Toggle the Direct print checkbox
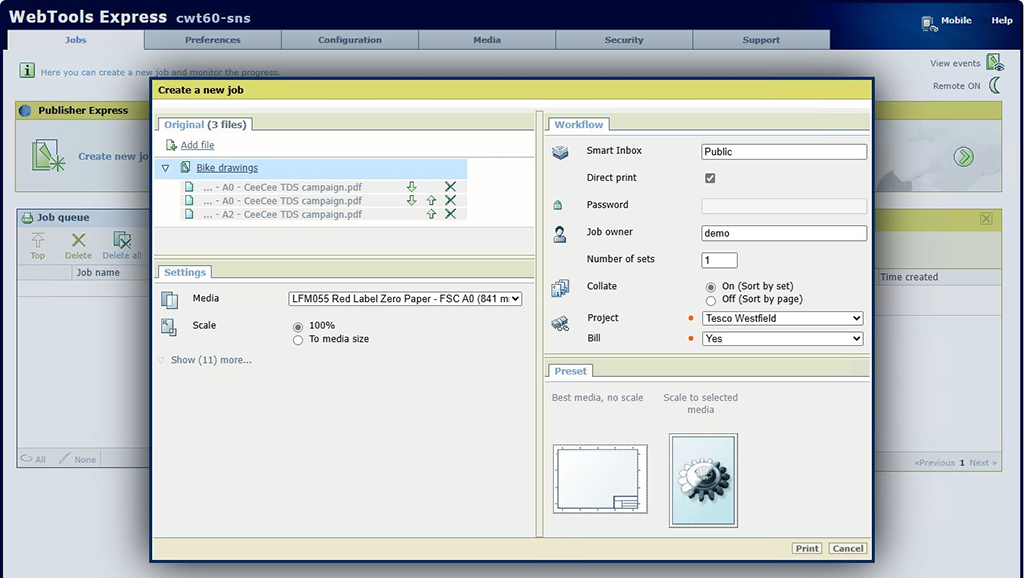Viewport: 1024px width, 578px height. pos(710,178)
